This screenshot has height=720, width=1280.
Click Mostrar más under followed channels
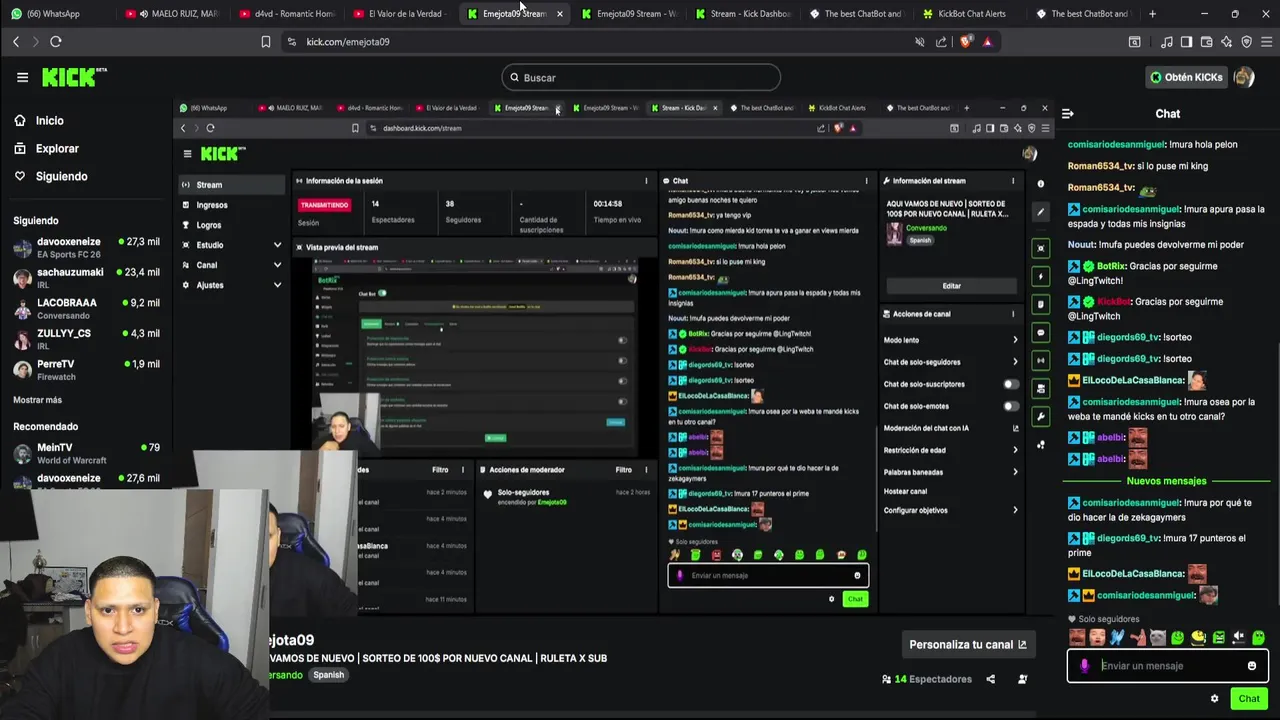click(37, 400)
